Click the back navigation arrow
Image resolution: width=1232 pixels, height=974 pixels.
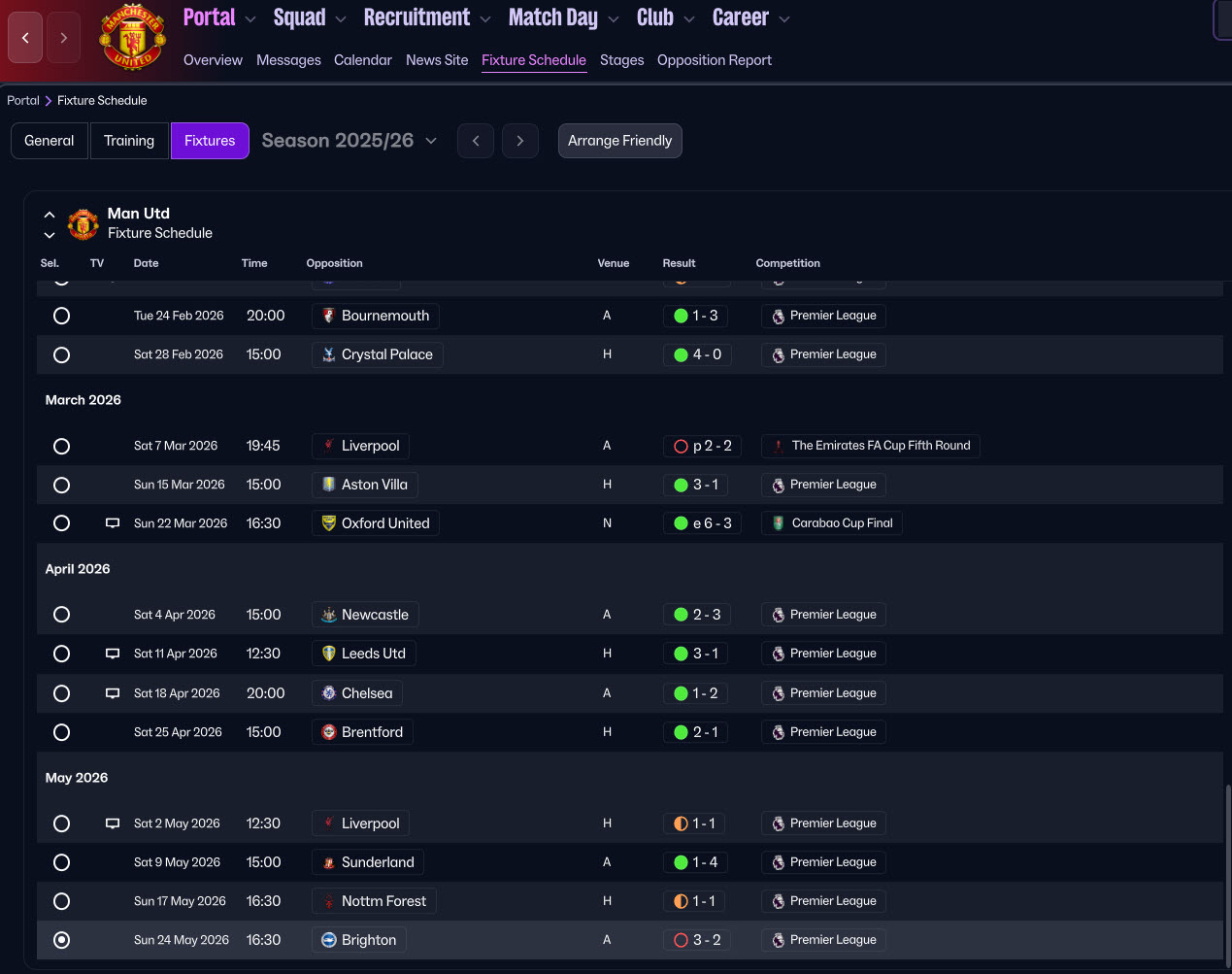click(x=25, y=38)
